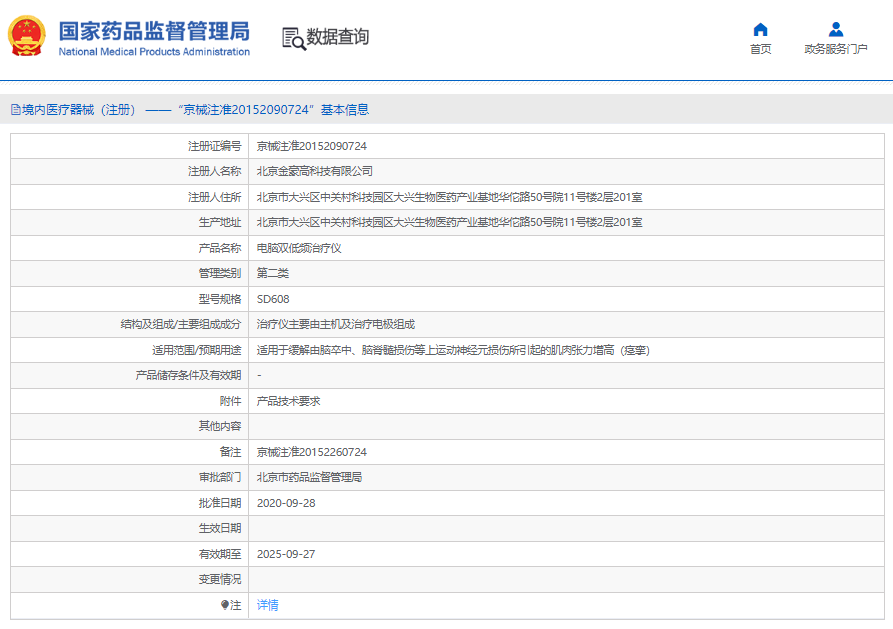Click the national emblem logo icon
This screenshot has width=893, height=629.
(x=26, y=36)
